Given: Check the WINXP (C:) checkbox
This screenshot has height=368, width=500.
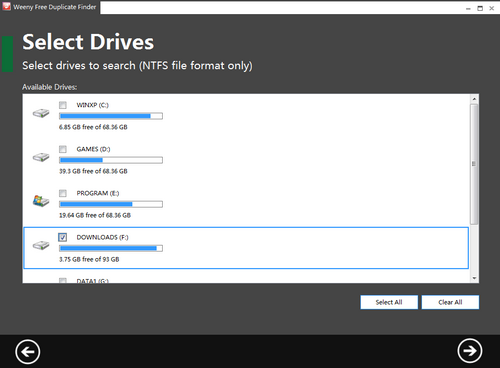Looking at the screenshot, I should (63, 105).
